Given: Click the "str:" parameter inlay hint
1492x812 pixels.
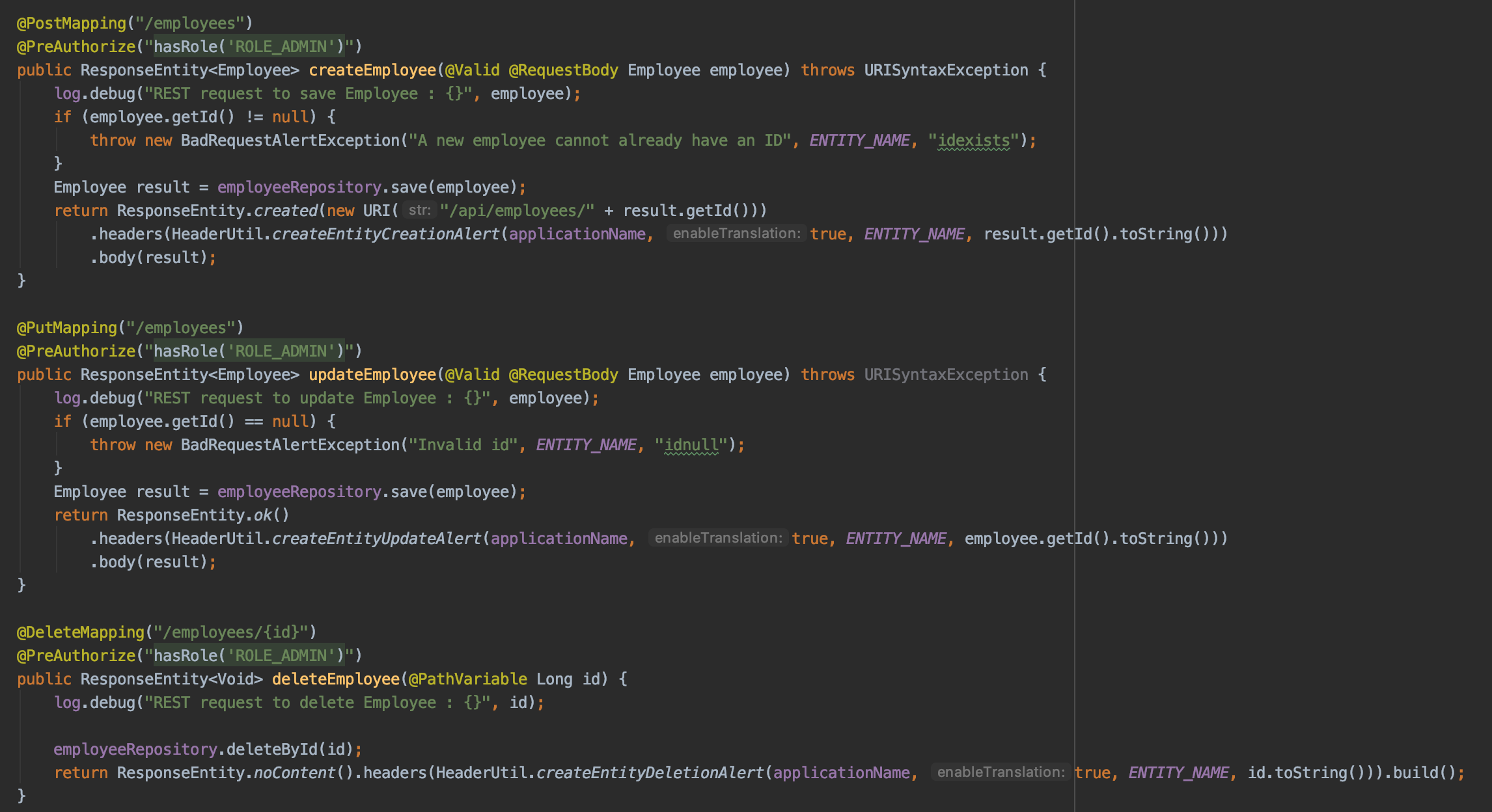Looking at the screenshot, I should point(419,210).
